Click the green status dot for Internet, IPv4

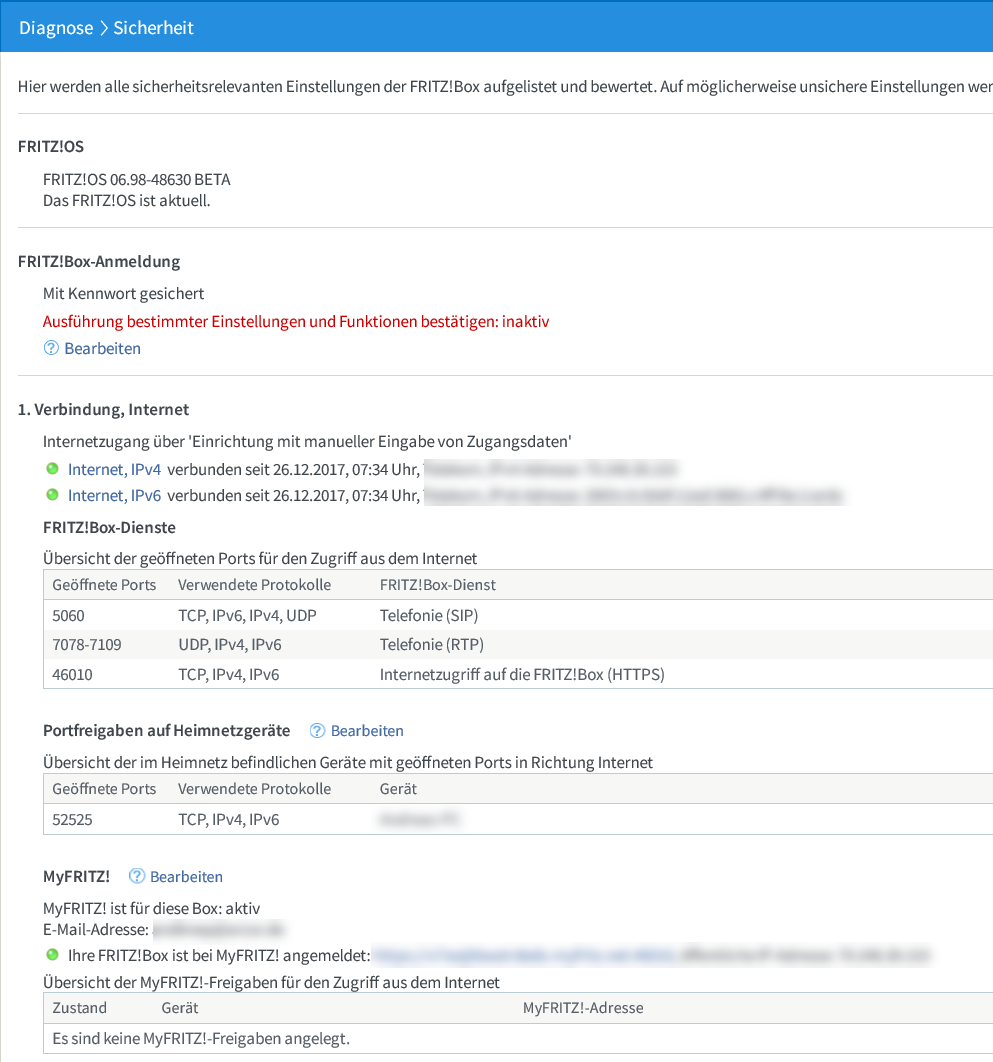pos(52,469)
